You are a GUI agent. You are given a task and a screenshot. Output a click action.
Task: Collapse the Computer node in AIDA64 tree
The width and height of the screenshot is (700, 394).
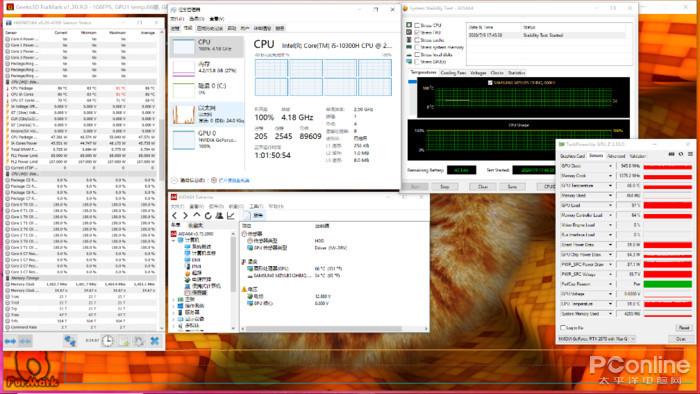tap(174, 240)
